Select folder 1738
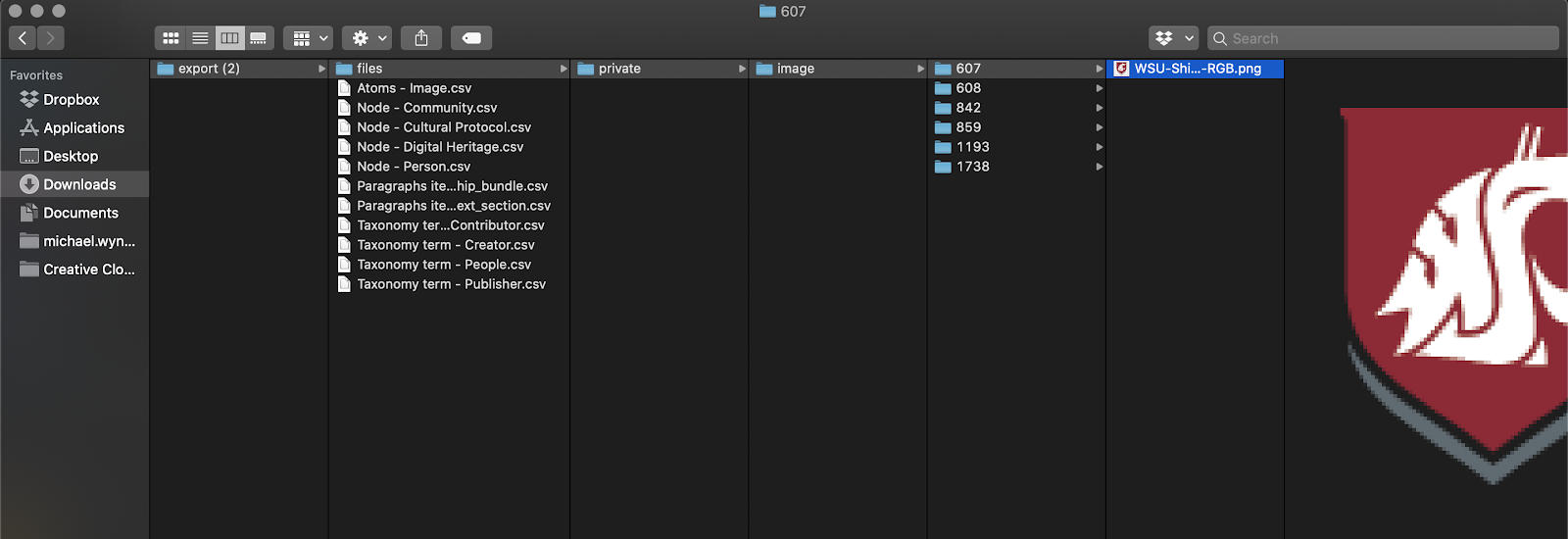Screen dimensions: 1568x539 coord(1017,167)
